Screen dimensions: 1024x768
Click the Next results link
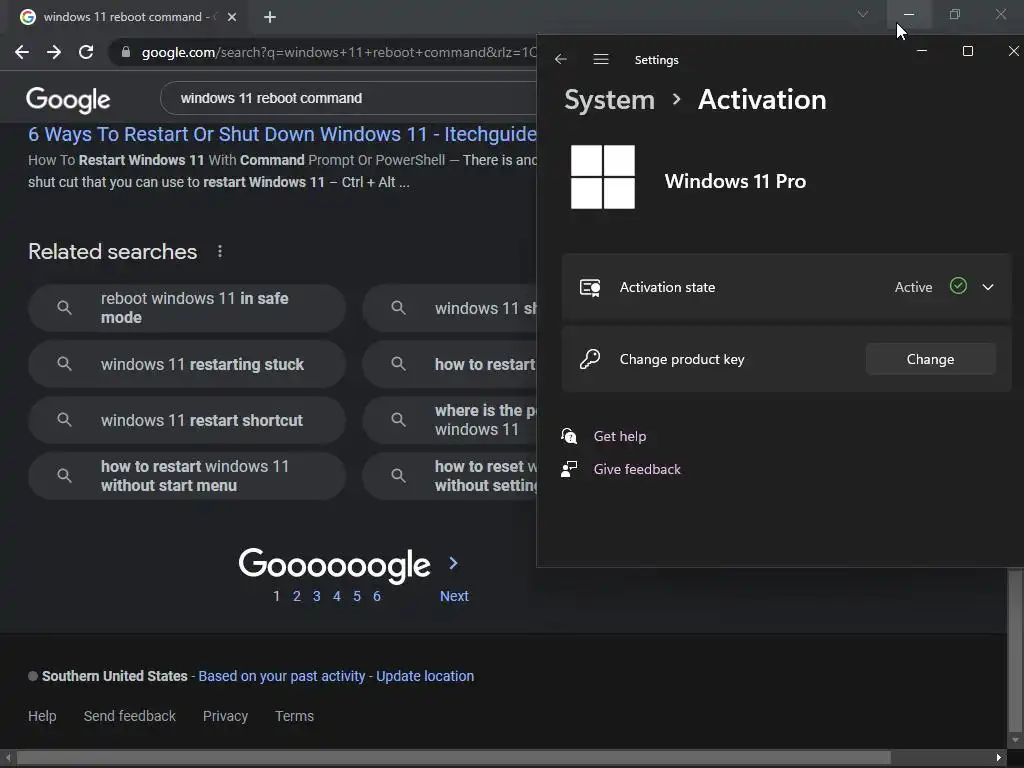click(454, 596)
